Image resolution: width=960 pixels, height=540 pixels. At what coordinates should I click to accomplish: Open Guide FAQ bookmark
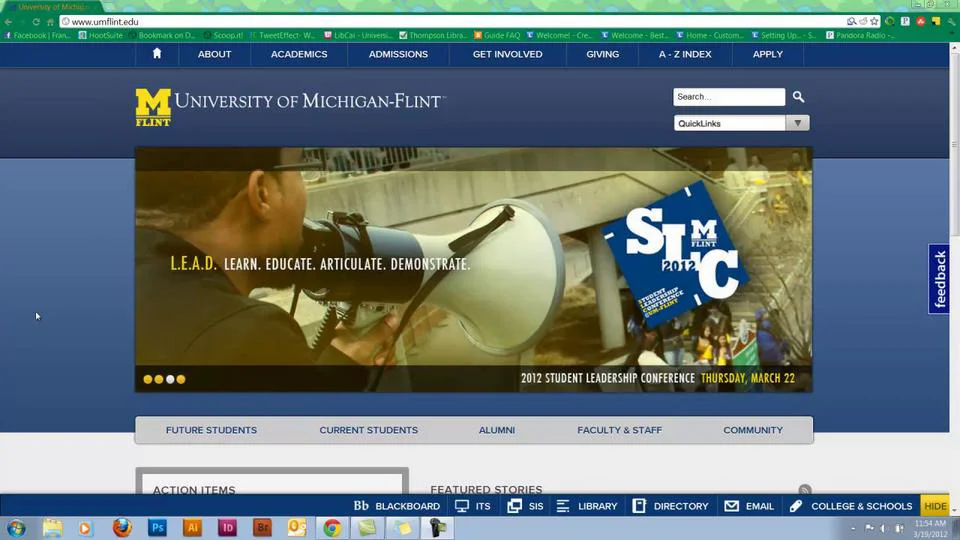coord(497,36)
